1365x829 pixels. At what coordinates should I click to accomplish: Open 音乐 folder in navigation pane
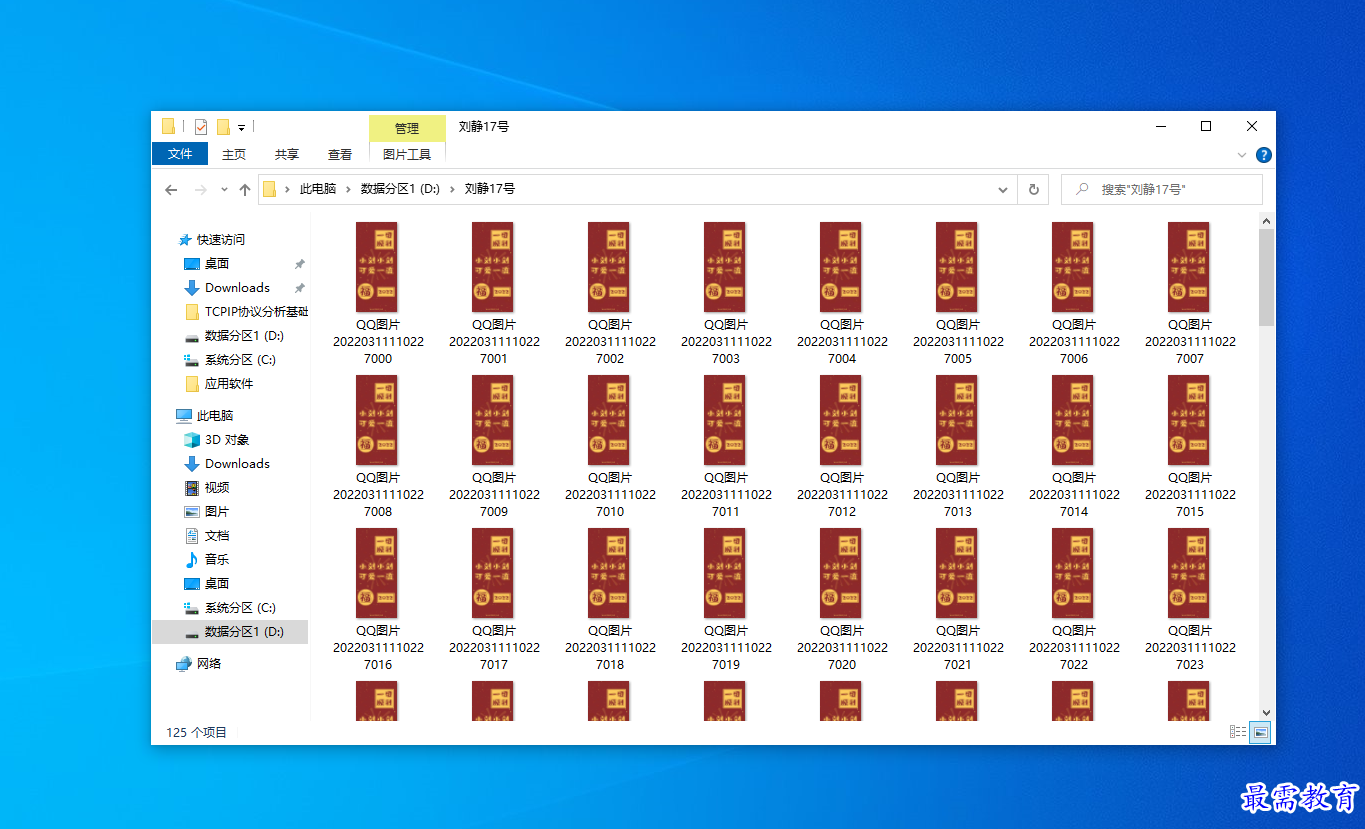pyautogui.click(x=217, y=560)
